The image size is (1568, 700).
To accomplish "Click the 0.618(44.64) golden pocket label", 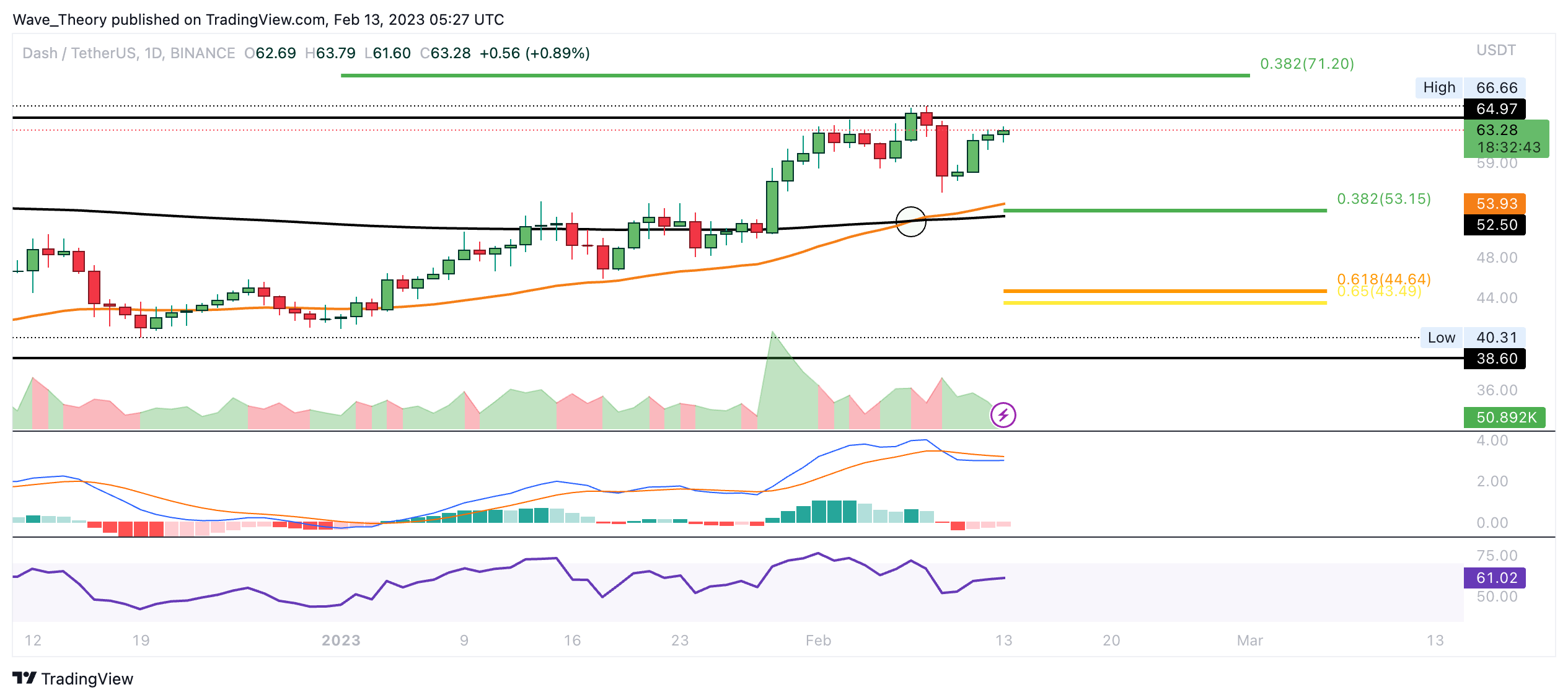I will [1383, 279].
